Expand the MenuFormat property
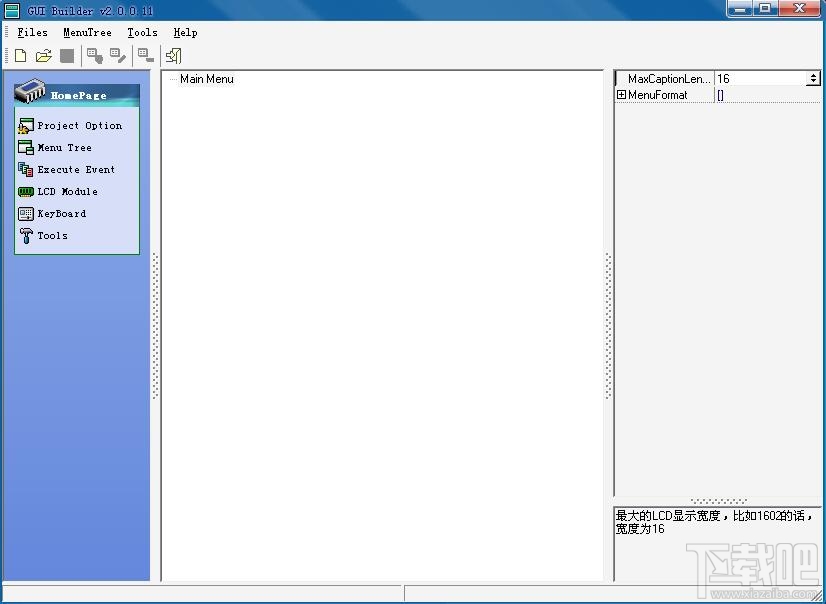Screen dimensions: 826x604 click(x=622, y=95)
